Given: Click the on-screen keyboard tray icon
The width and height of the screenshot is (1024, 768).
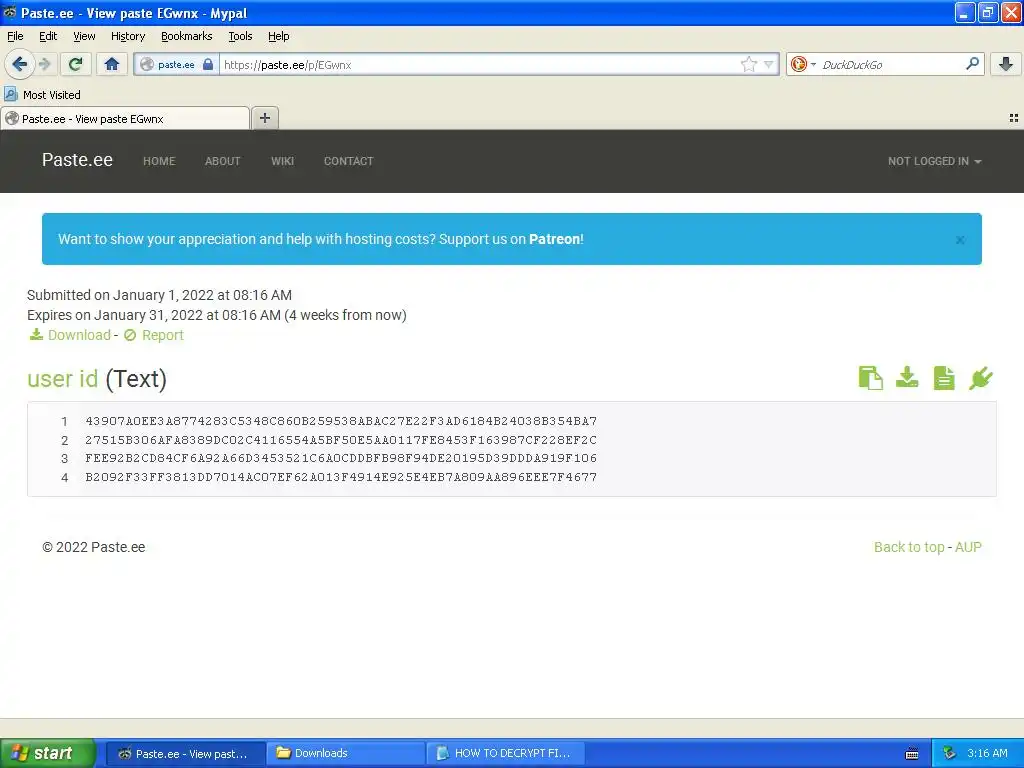Looking at the screenshot, I should [x=912, y=754].
